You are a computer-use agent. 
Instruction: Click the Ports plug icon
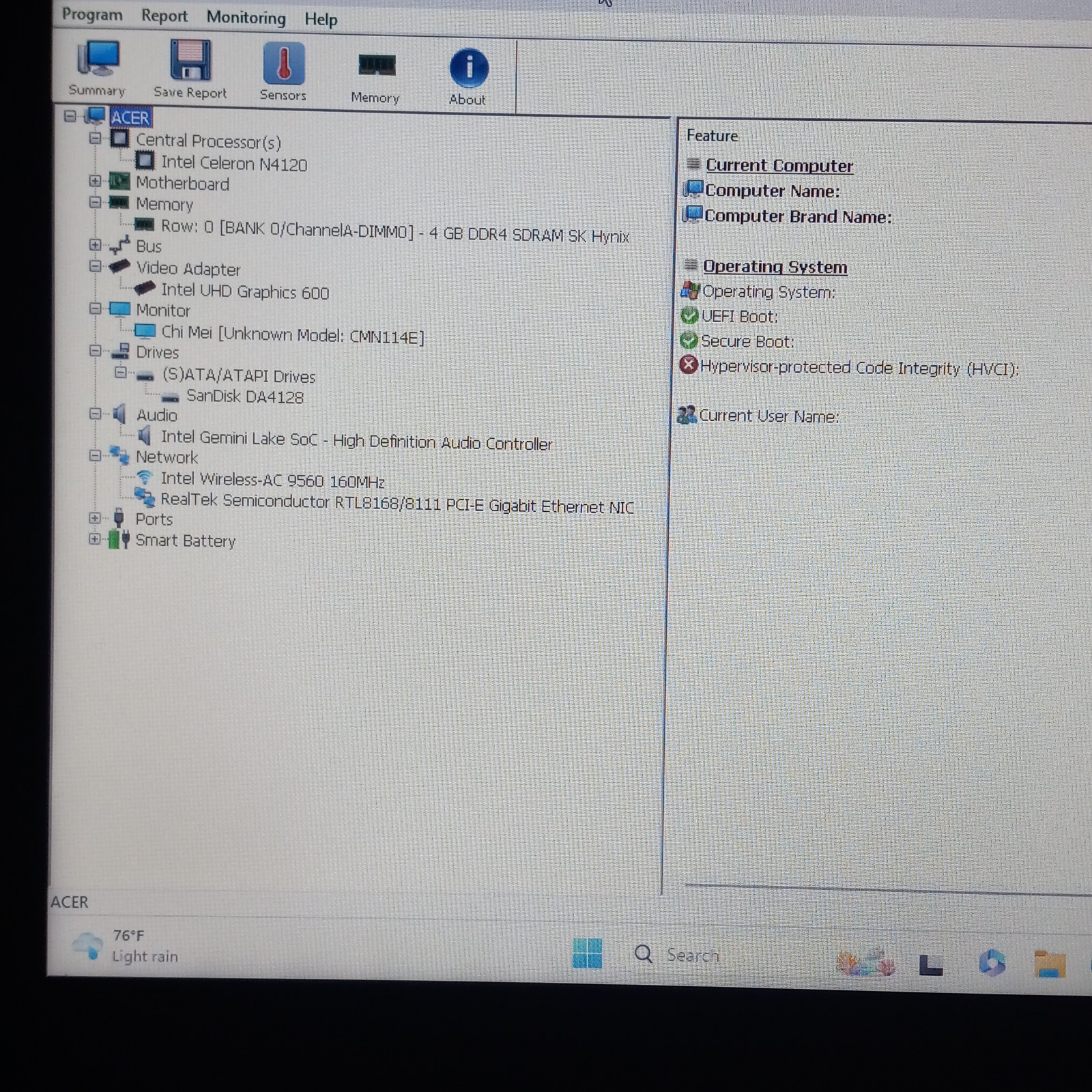point(119,518)
